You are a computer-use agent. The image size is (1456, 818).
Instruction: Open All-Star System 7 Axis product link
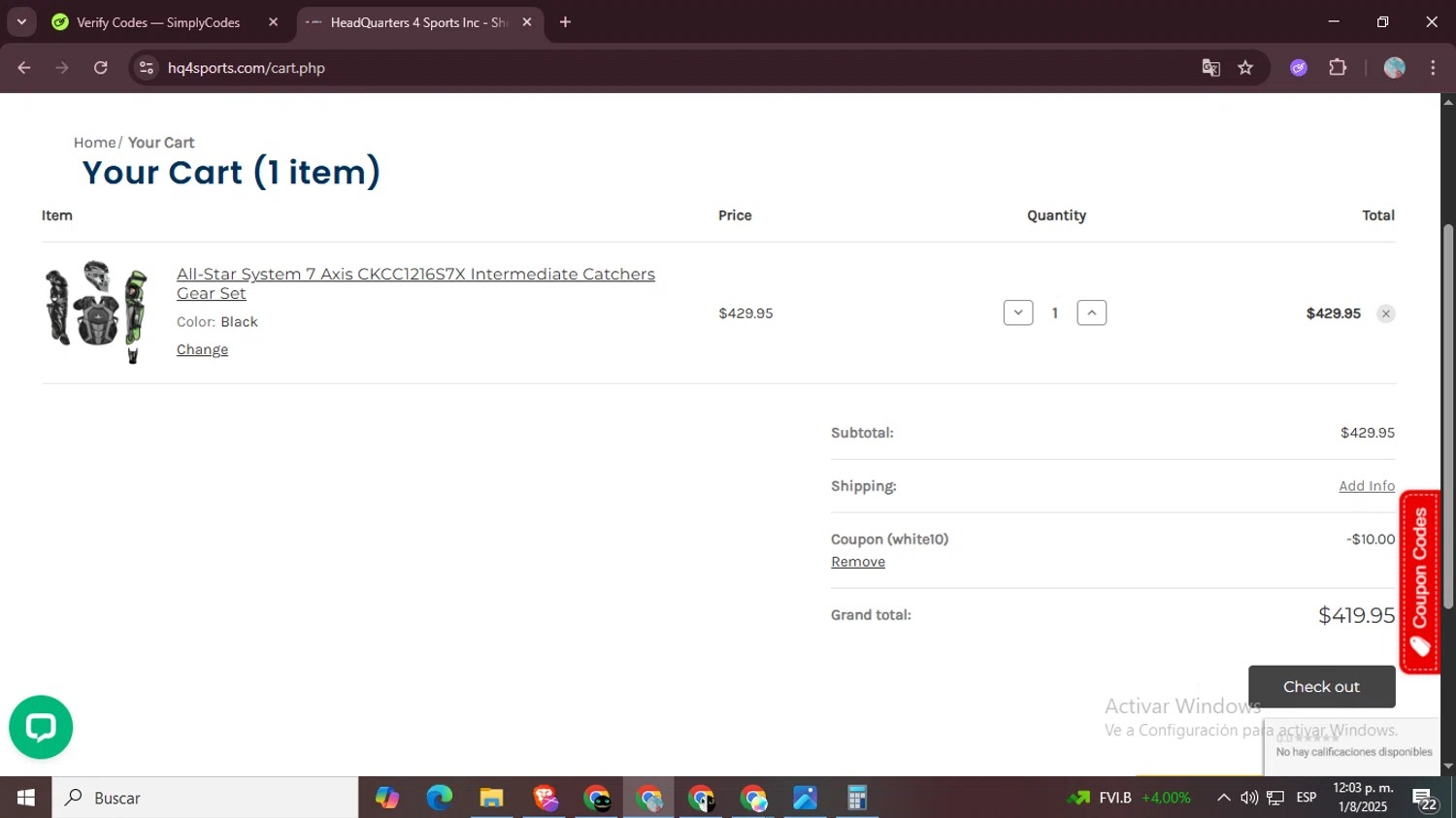pyautogui.click(x=415, y=283)
